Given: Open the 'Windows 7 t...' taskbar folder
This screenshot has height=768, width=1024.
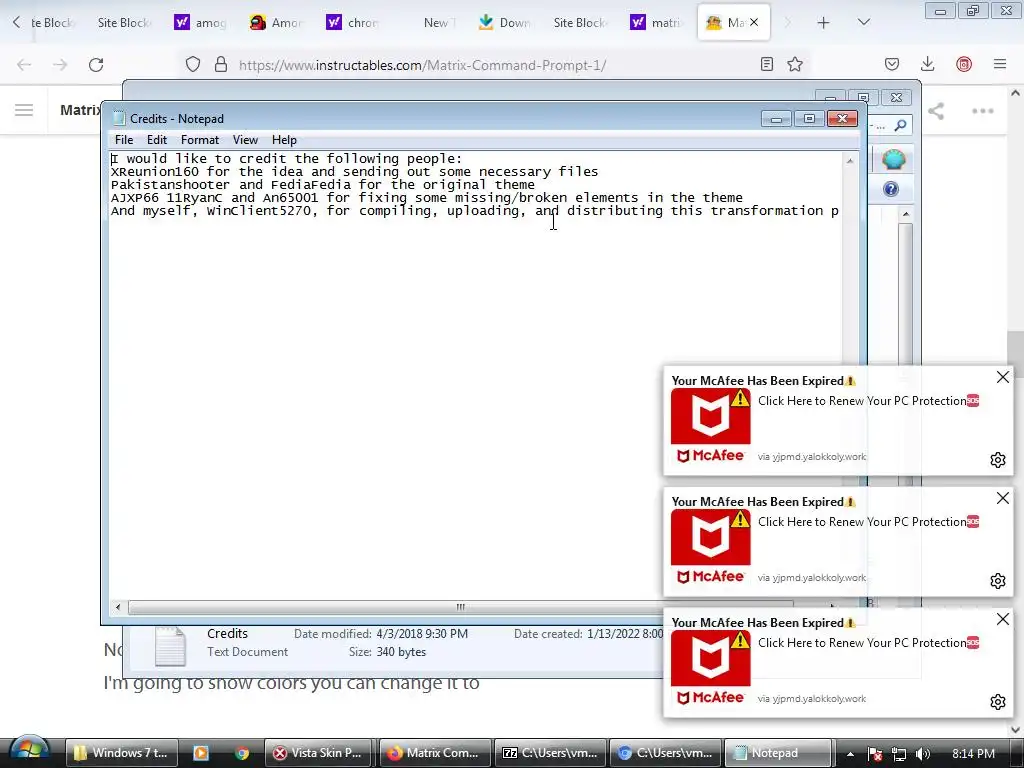Looking at the screenshot, I should (122, 753).
